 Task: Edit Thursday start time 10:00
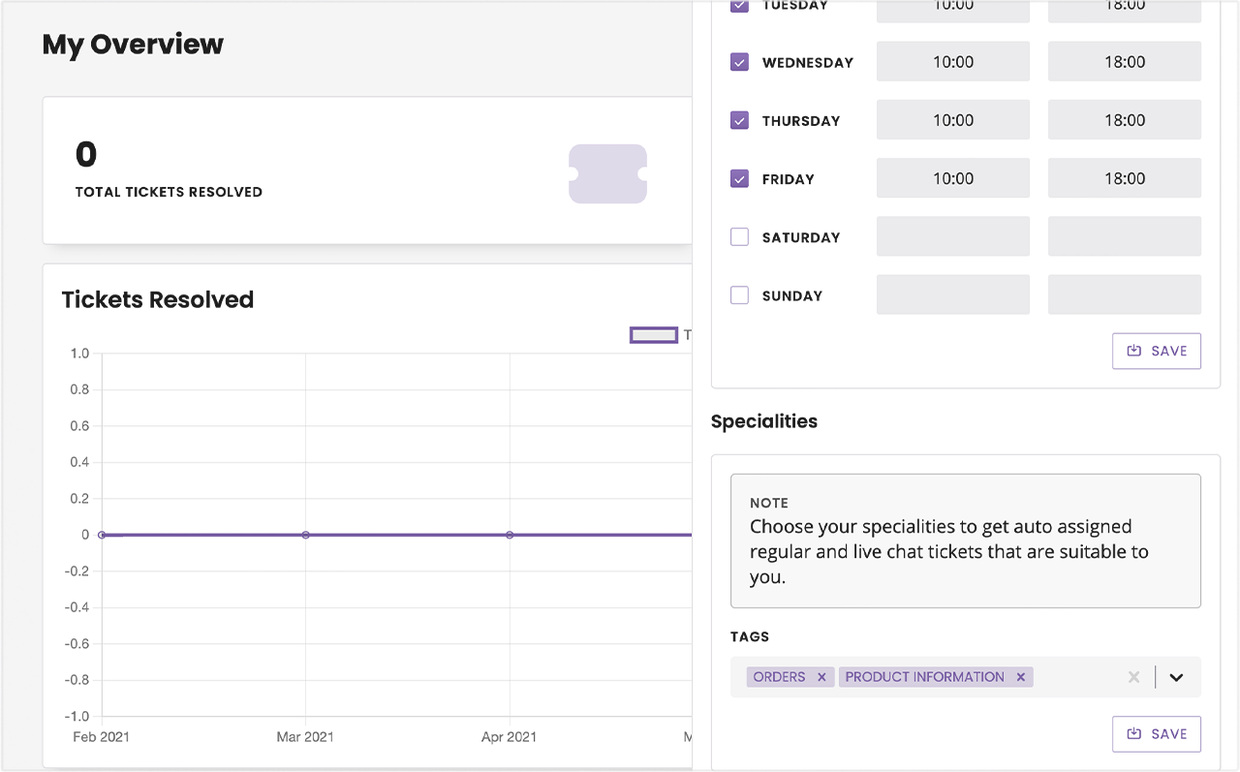point(953,120)
